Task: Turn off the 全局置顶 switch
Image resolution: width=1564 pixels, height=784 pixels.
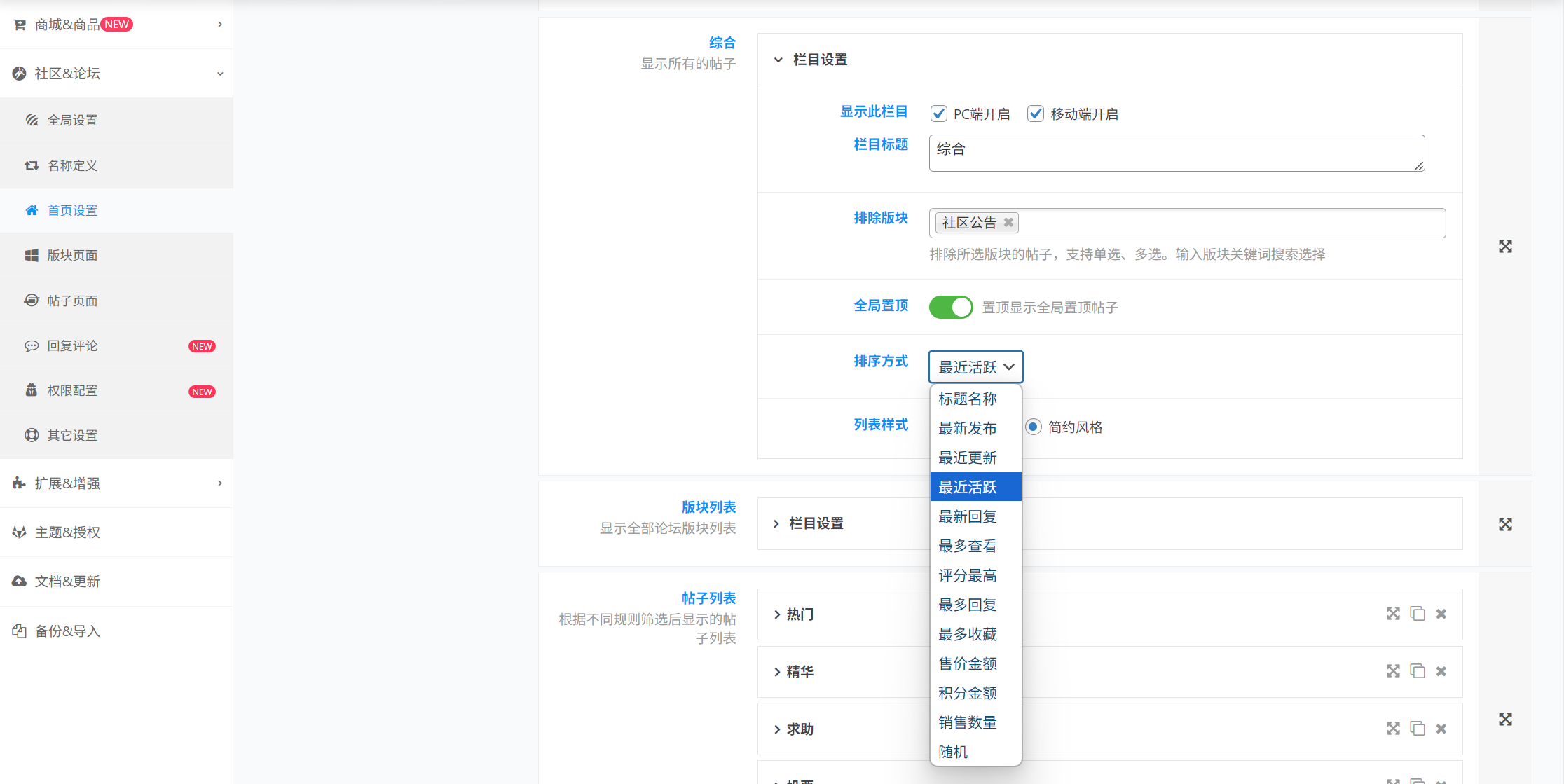Action: (x=951, y=307)
